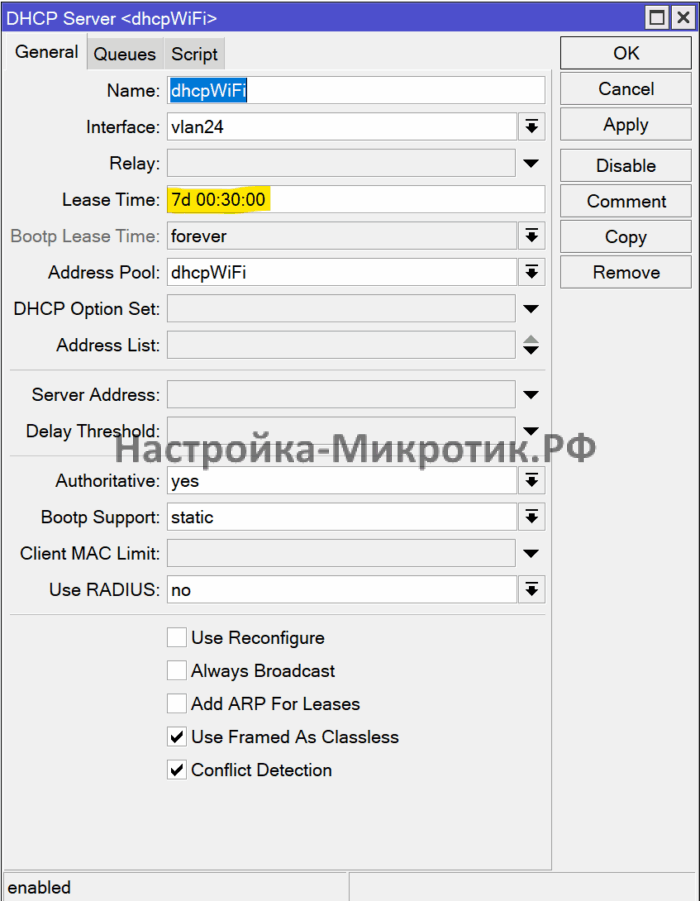The width and height of the screenshot is (700, 901).
Task: Click the Use RADIUS no value
Action: pyautogui.click(x=342, y=590)
